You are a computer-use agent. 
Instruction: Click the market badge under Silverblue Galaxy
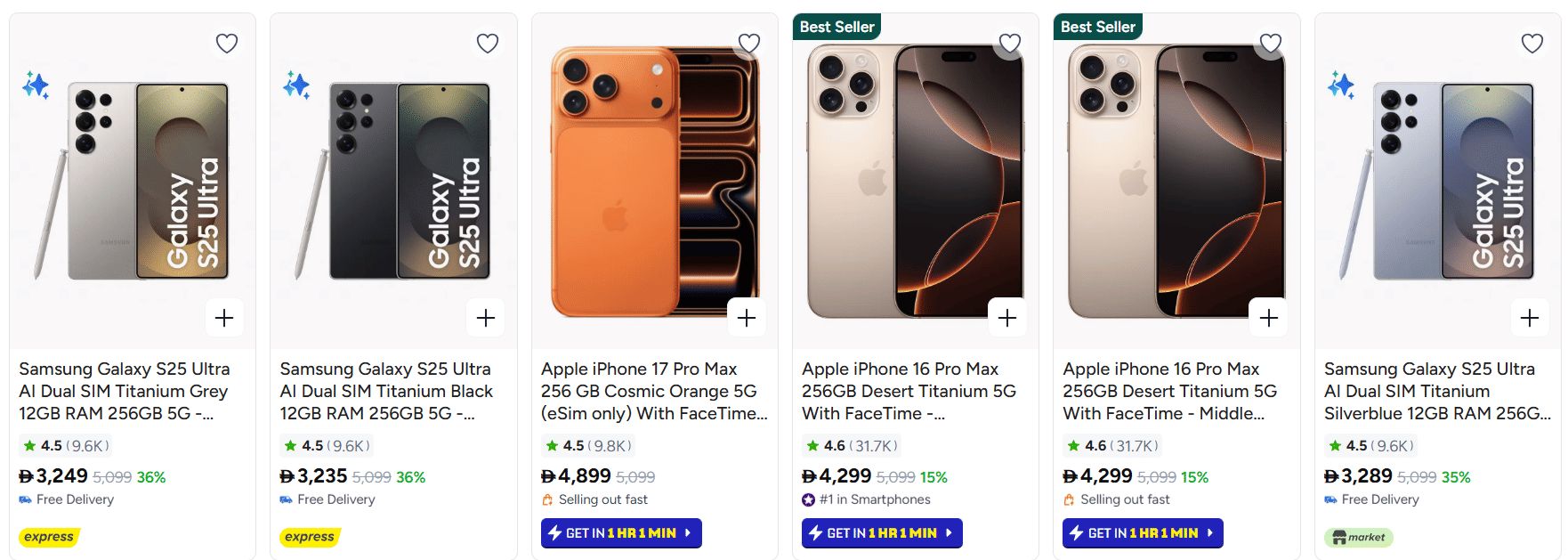coord(1359,537)
